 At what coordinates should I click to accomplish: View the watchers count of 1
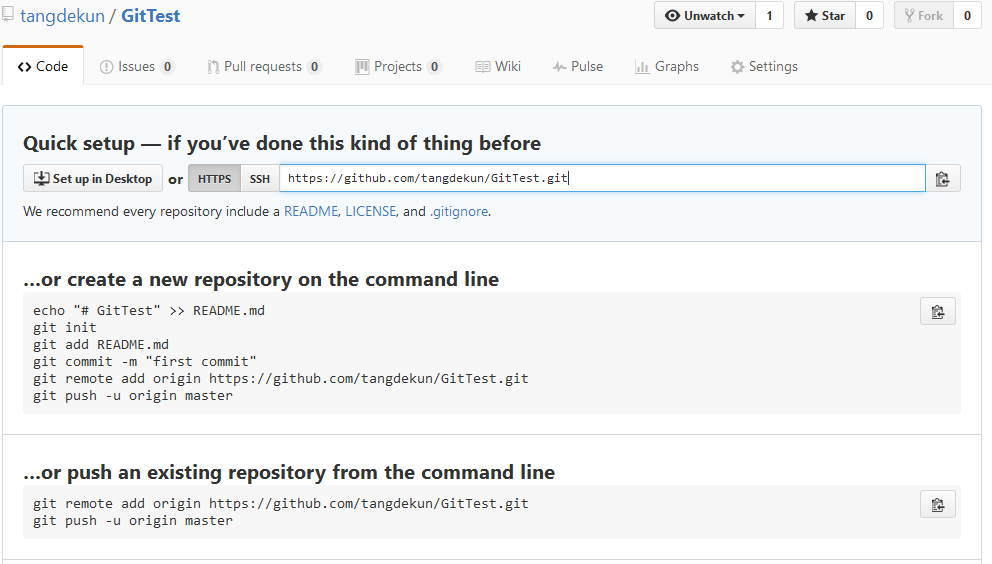point(769,16)
